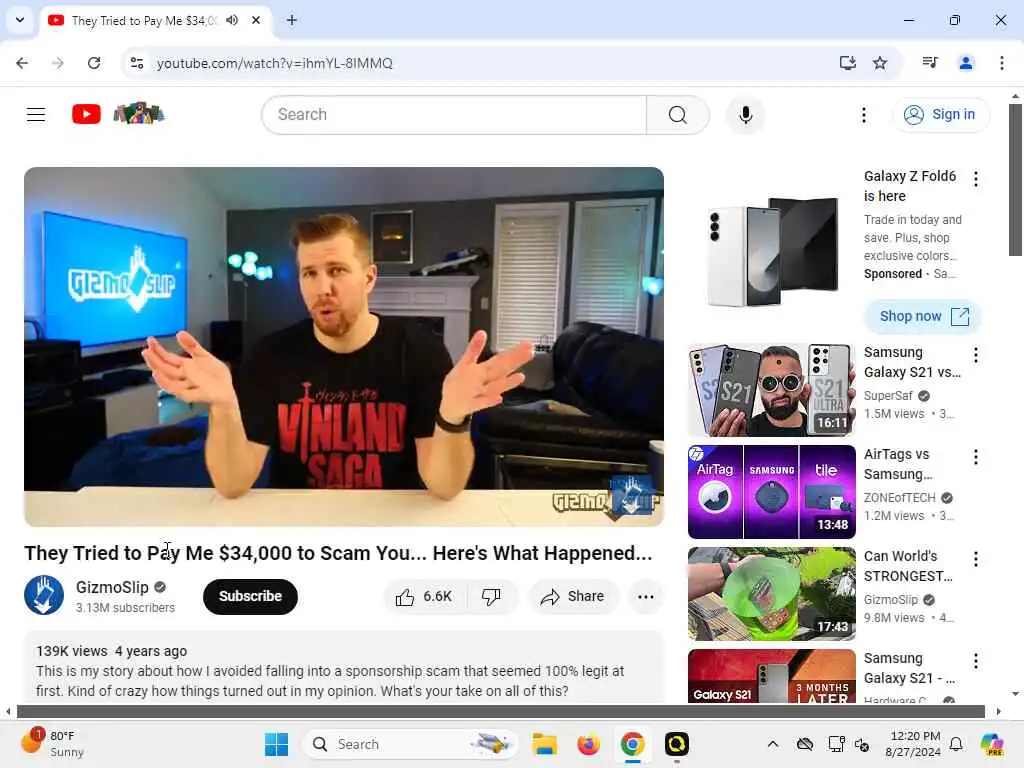The height and width of the screenshot is (768, 1024).
Task: Click the taskbar Search box
Action: pos(411,744)
